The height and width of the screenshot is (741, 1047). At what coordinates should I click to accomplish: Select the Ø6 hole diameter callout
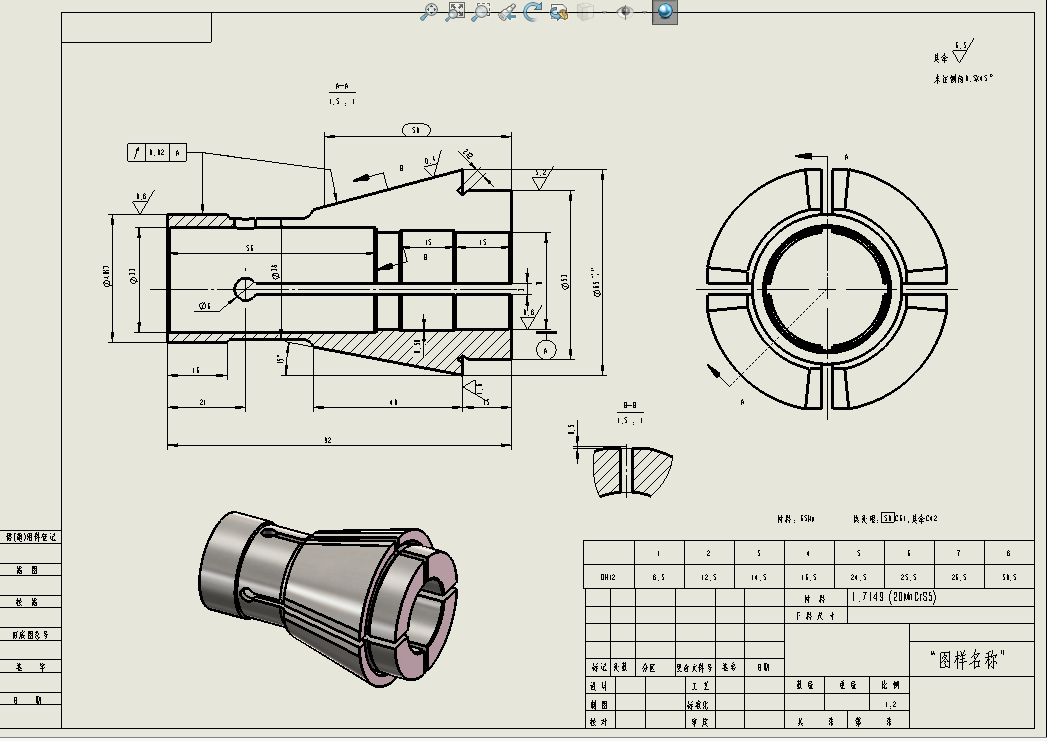205,306
